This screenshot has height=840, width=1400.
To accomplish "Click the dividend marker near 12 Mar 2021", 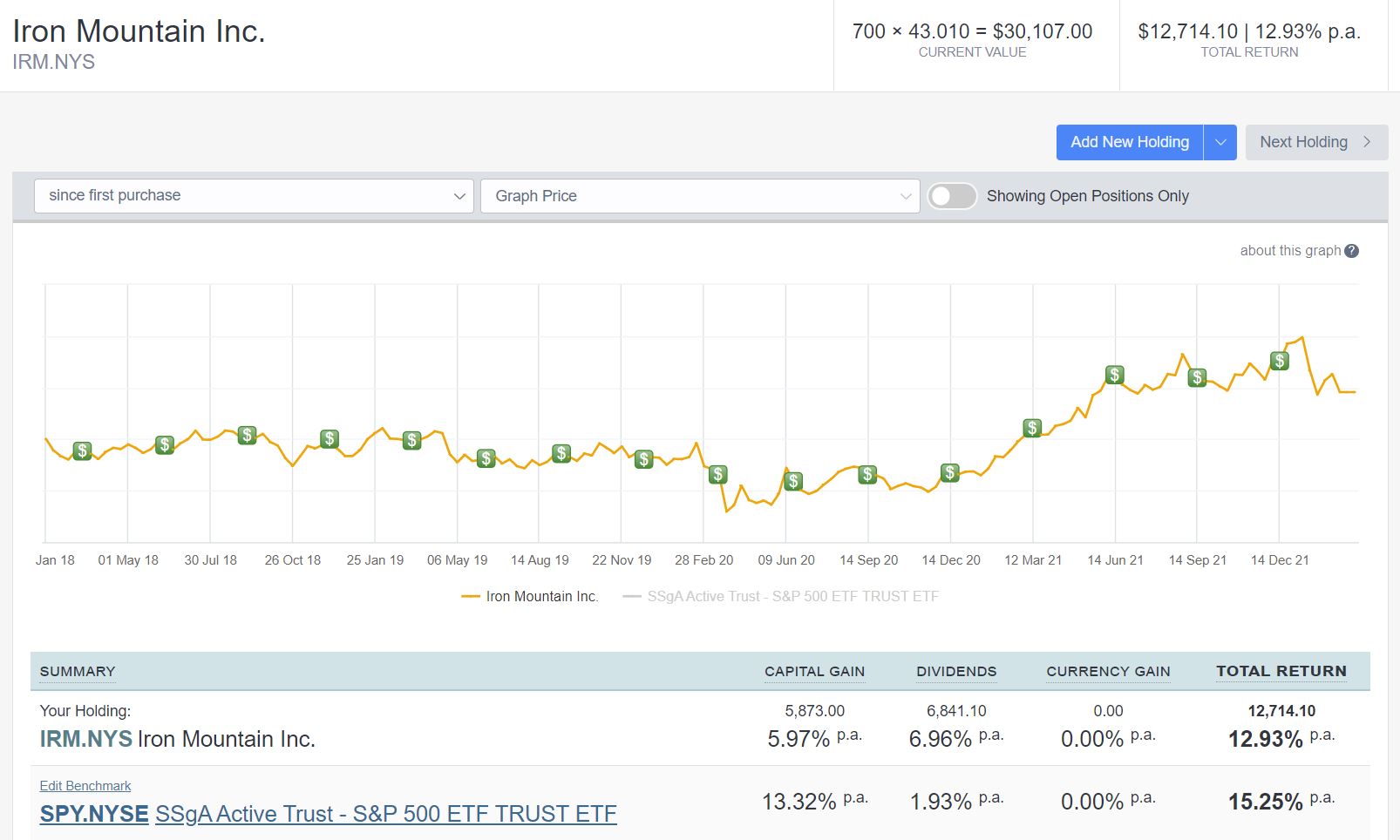I will point(1032,428).
